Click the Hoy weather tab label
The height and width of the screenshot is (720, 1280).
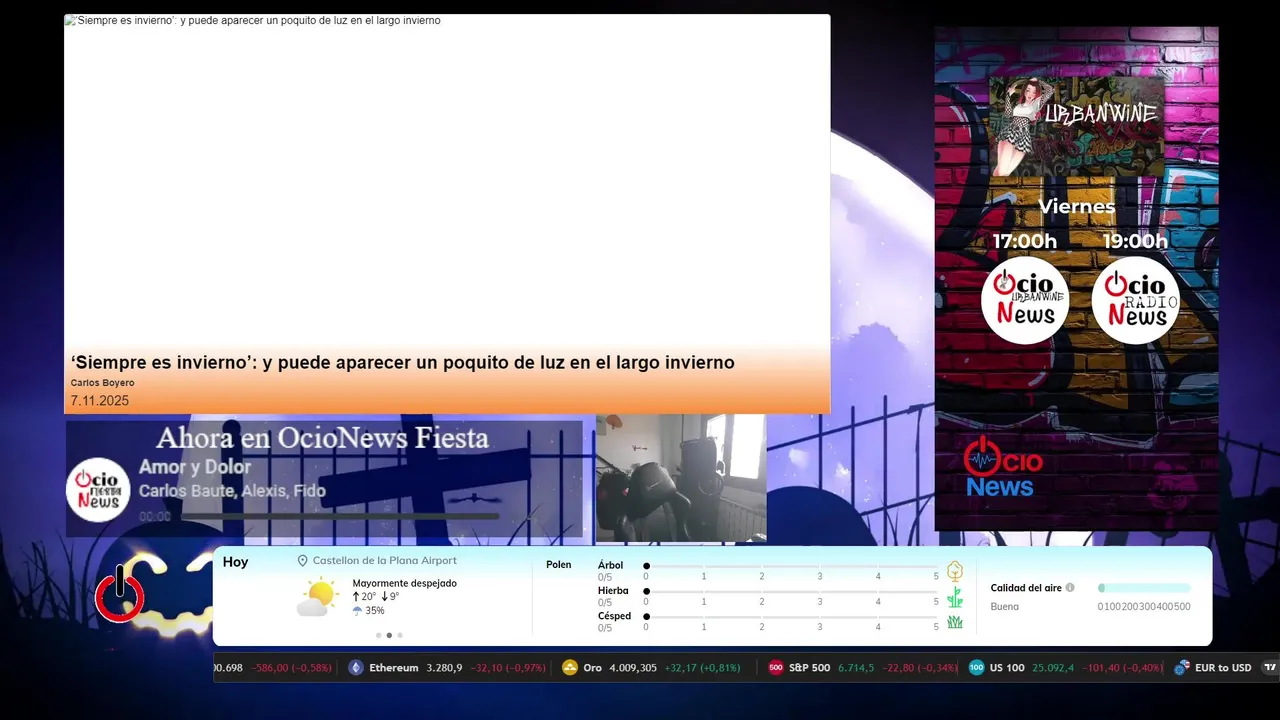pos(235,562)
